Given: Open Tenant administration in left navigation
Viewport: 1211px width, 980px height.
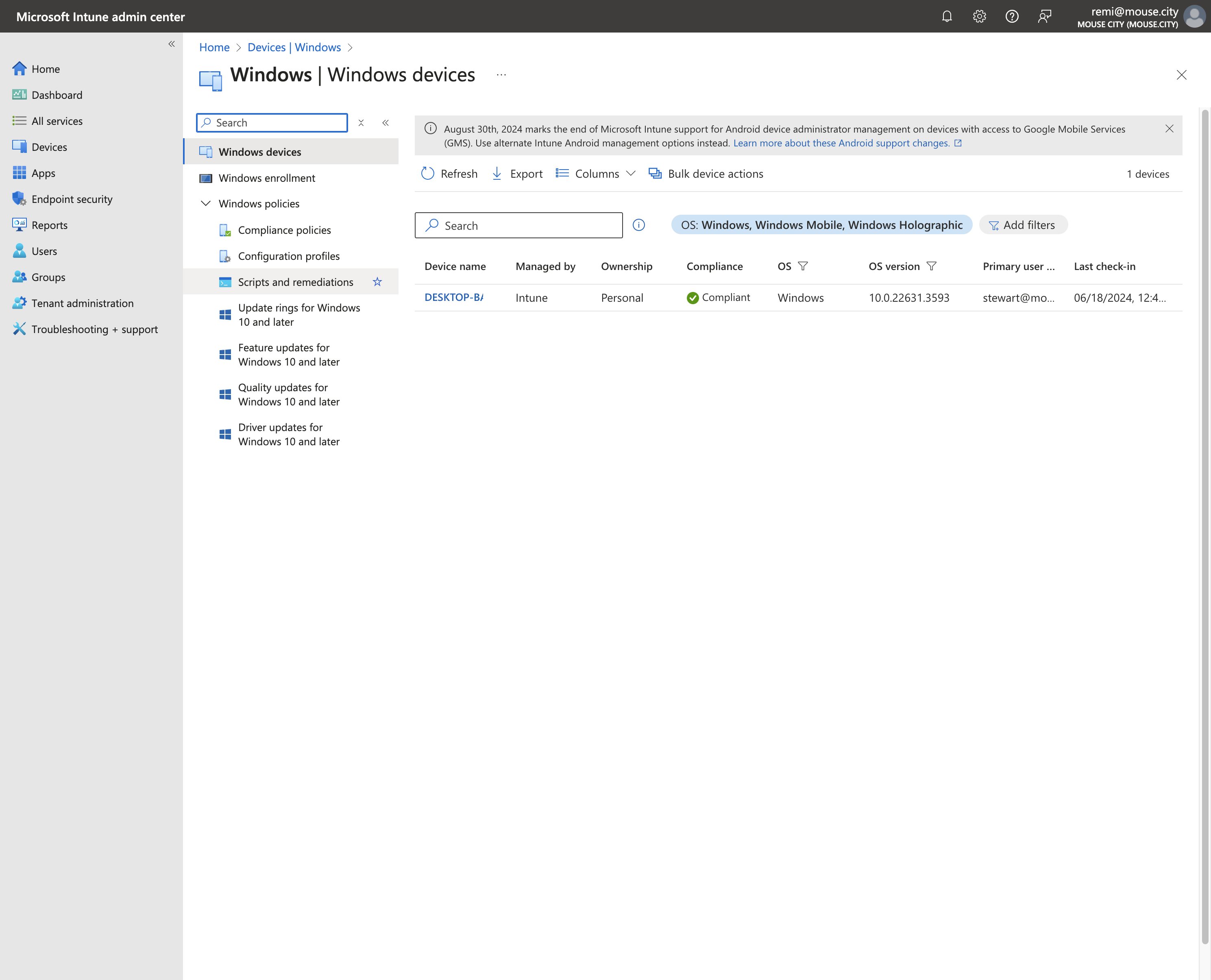Looking at the screenshot, I should pos(83,303).
